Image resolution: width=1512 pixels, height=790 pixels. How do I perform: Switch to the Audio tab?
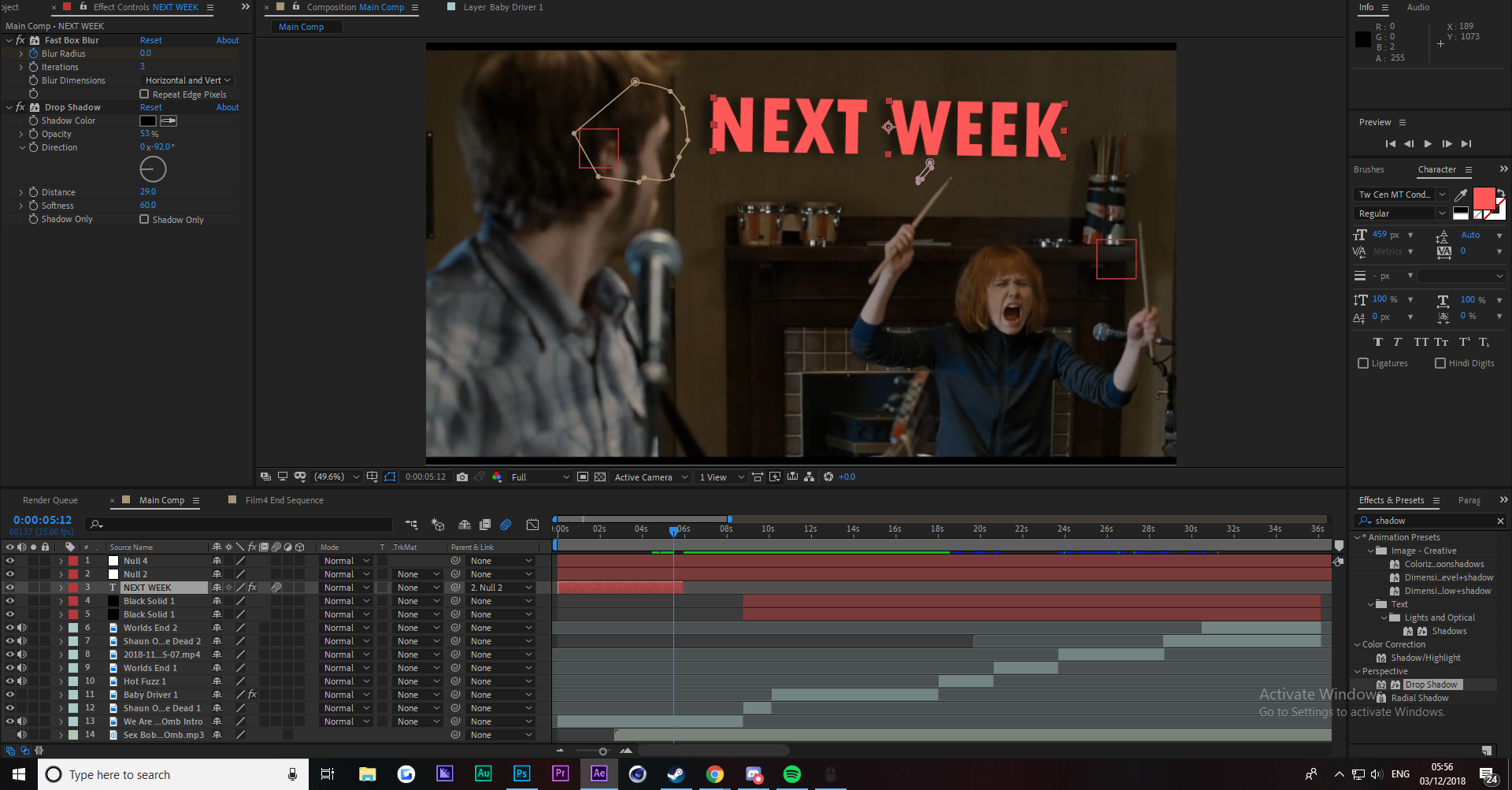pyautogui.click(x=1417, y=7)
